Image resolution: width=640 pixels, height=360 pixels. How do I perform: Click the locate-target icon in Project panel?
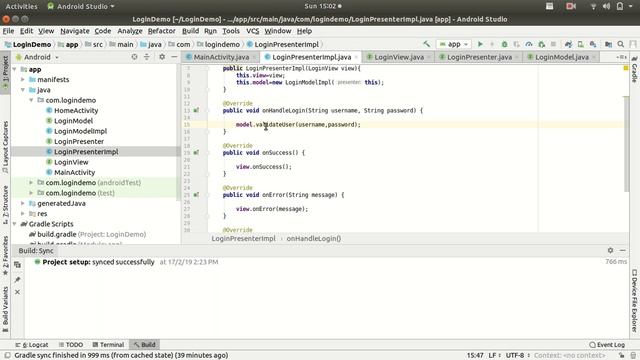click(x=134, y=57)
